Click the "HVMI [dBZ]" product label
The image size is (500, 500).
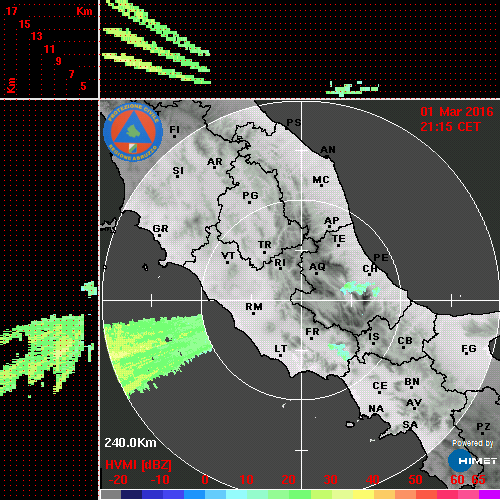pyautogui.click(x=138, y=465)
